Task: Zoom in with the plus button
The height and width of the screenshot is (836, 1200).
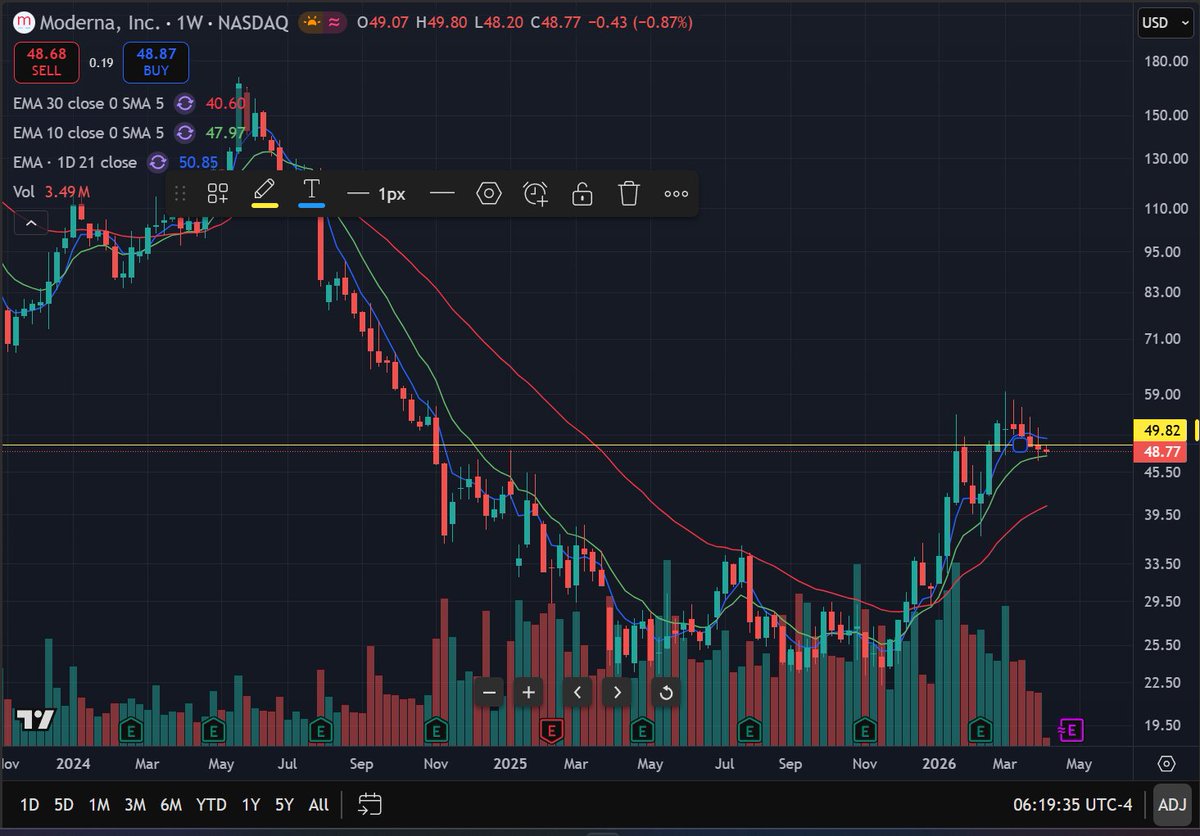Action: pos(529,692)
